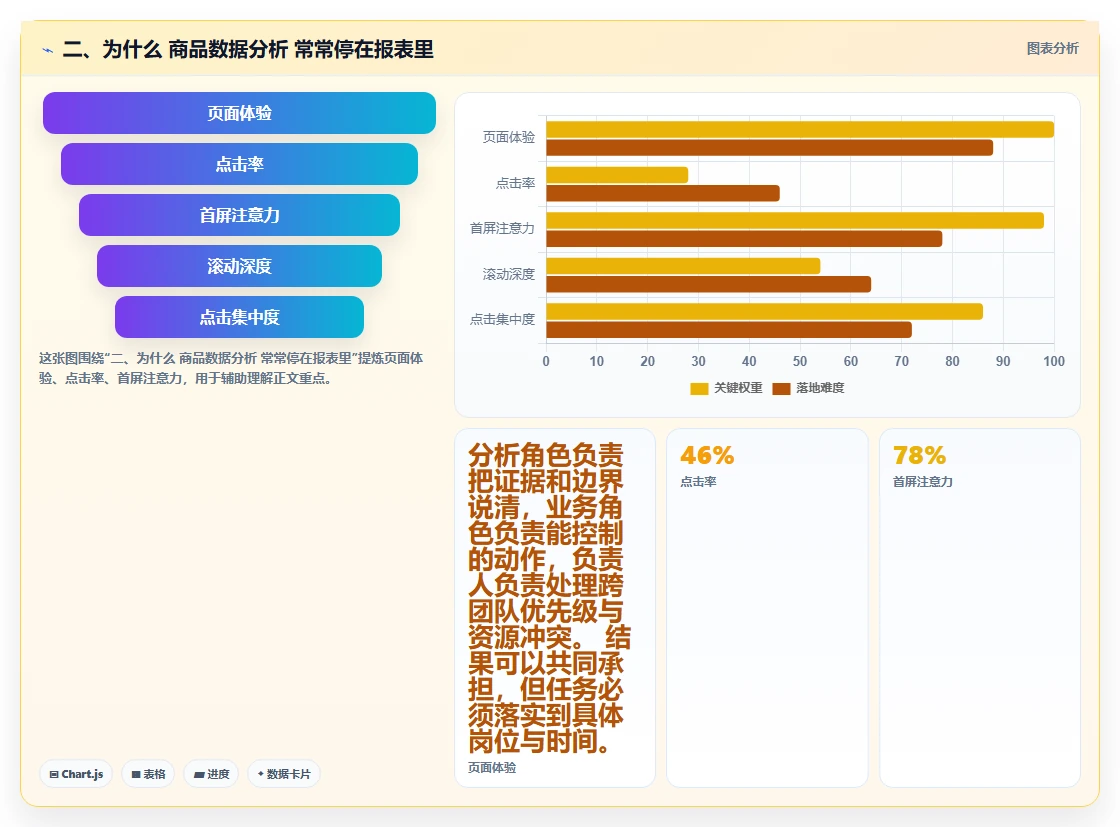1120x827 pixels.
Task: Click the 页面体验 caption under text card
Action: pyautogui.click(x=492, y=768)
